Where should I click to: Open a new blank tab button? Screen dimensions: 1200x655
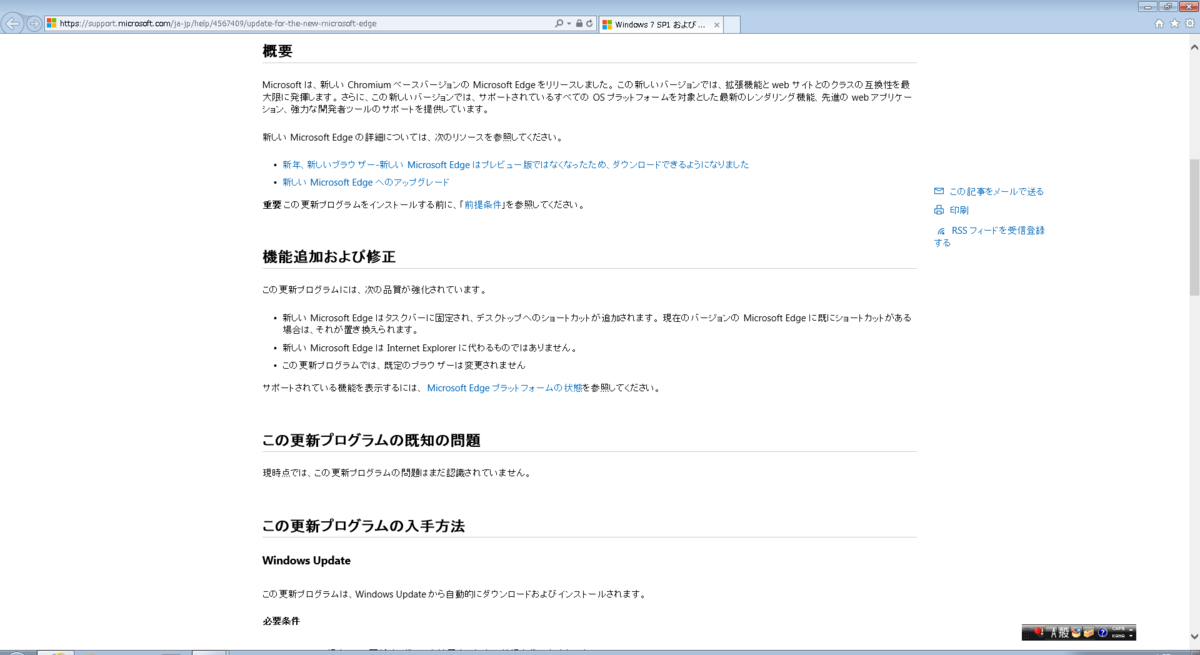[731, 24]
